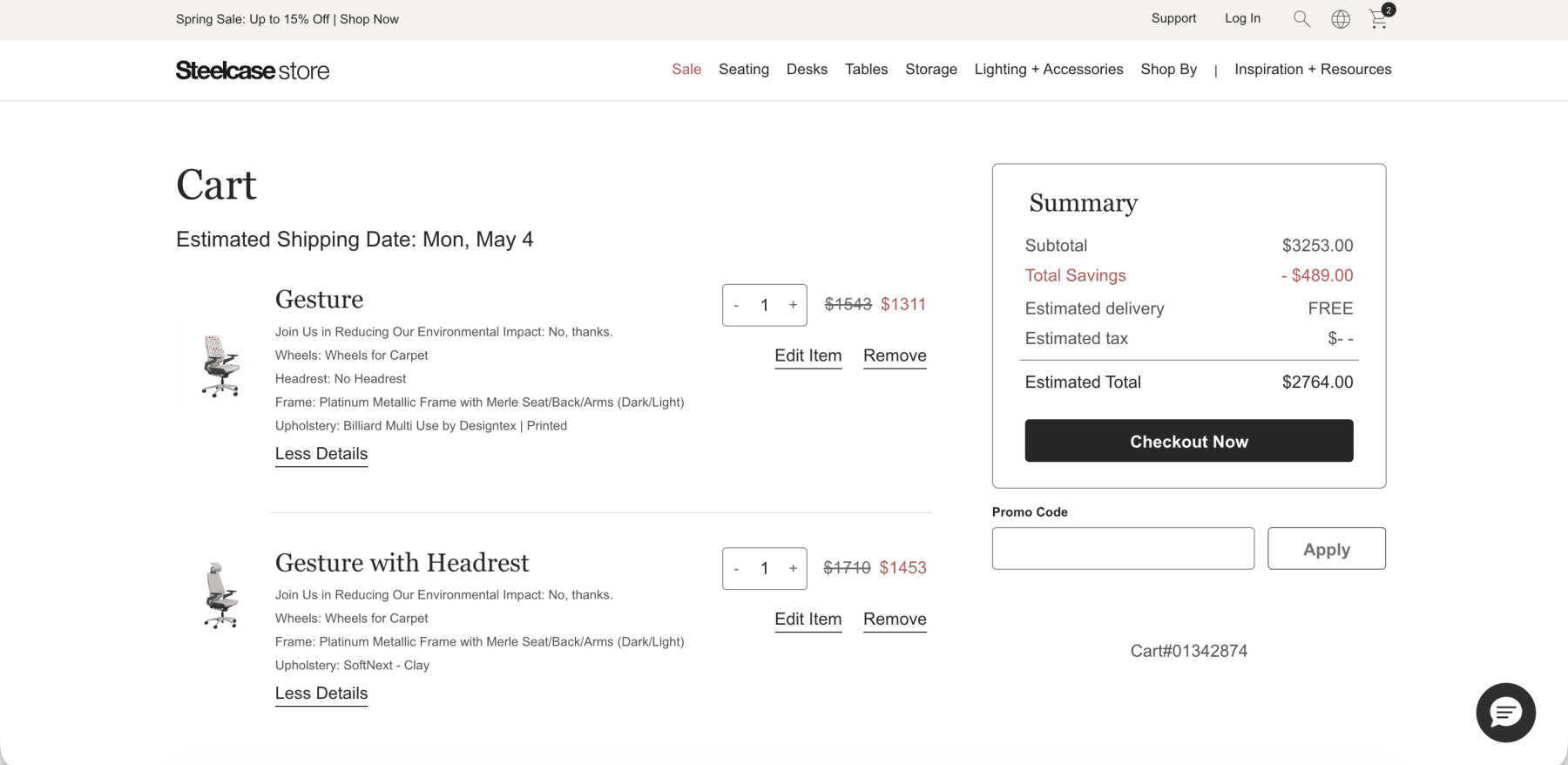Click Spring Sale Shop Now banner

coord(287,19)
